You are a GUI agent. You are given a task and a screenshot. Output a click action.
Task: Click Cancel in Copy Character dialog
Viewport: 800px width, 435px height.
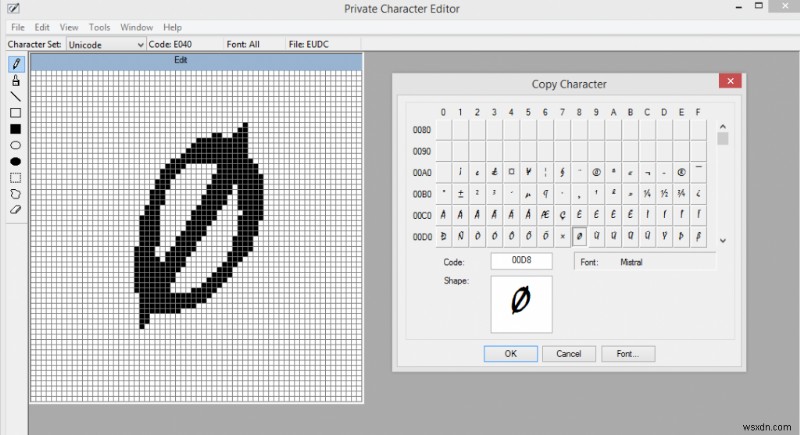(x=569, y=354)
